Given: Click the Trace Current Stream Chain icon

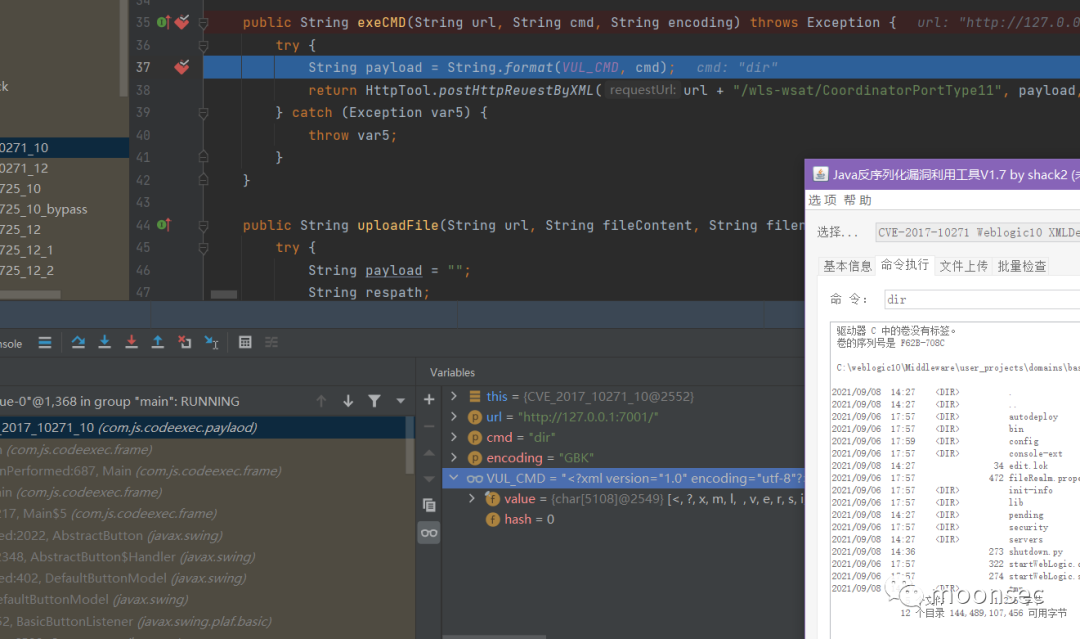Looking at the screenshot, I should [271, 342].
